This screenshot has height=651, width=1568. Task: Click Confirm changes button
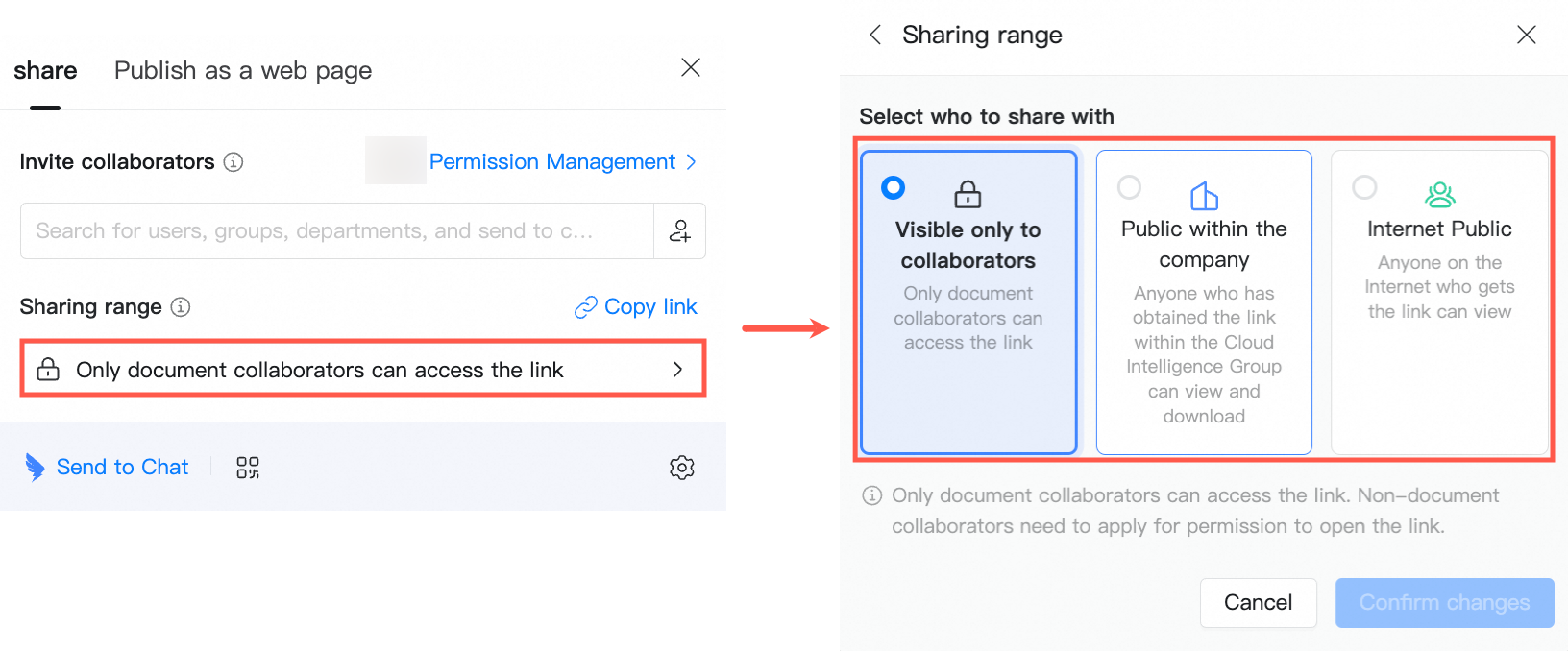[1445, 603]
